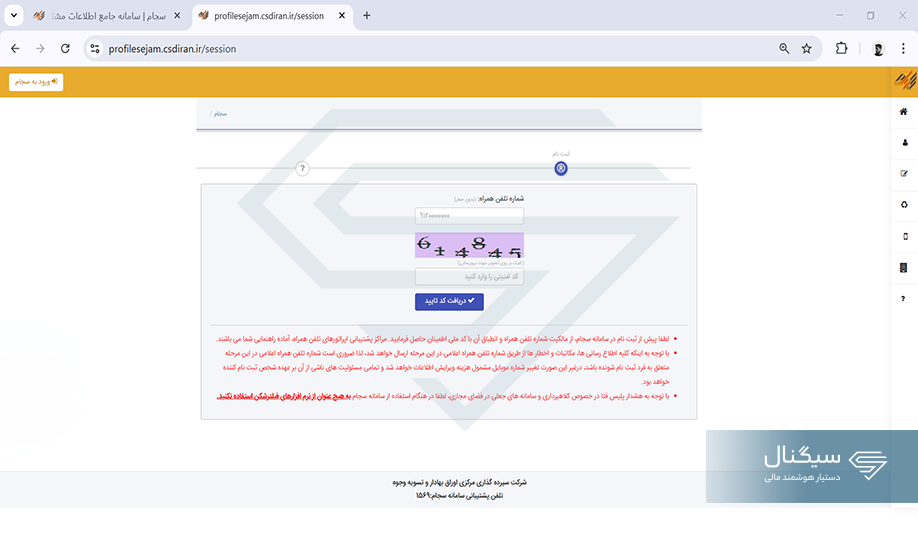The image size is (918, 541).
Task: Open the user profile icon in sidebar
Action: click(x=904, y=143)
